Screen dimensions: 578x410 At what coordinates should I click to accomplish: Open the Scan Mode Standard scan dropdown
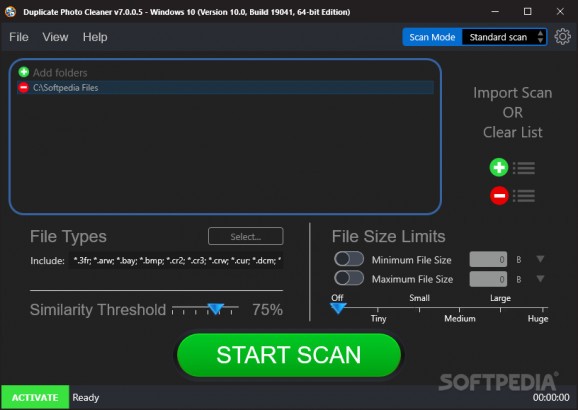[504, 37]
